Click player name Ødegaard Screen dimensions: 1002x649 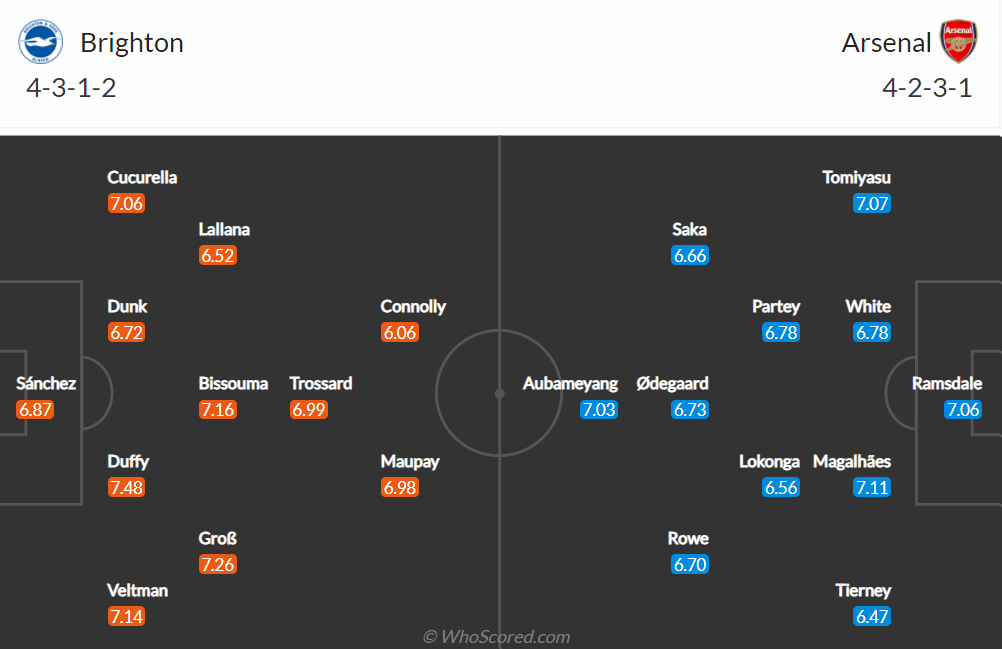672,383
